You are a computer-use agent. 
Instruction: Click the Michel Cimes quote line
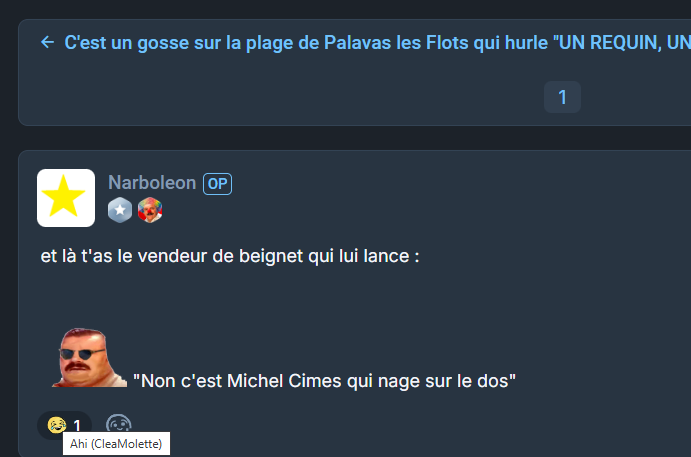tap(324, 381)
